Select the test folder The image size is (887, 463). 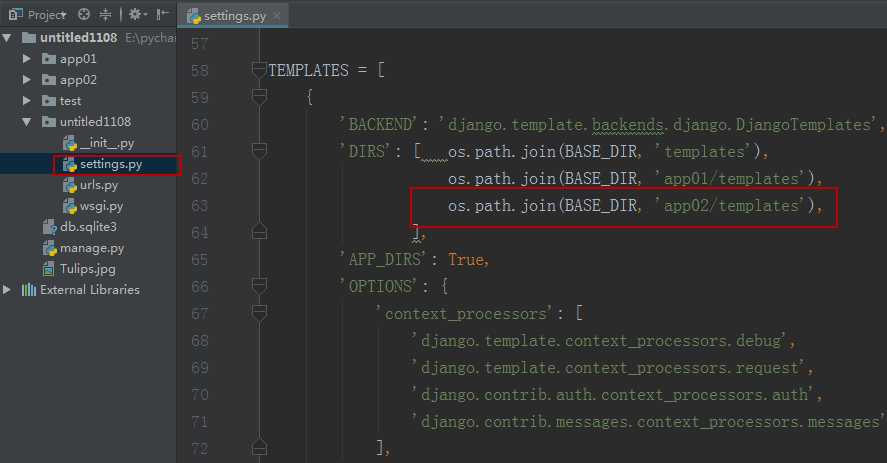coord(70,101)
